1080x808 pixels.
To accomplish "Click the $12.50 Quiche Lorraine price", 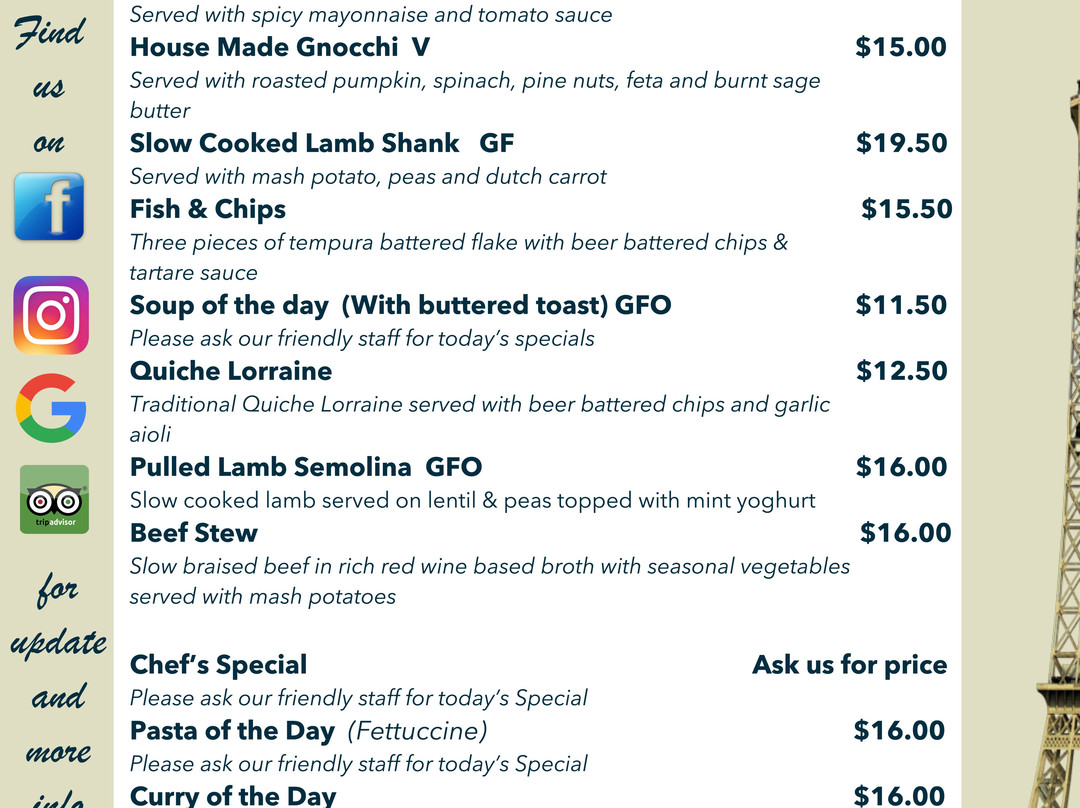I will coord(901,371).
